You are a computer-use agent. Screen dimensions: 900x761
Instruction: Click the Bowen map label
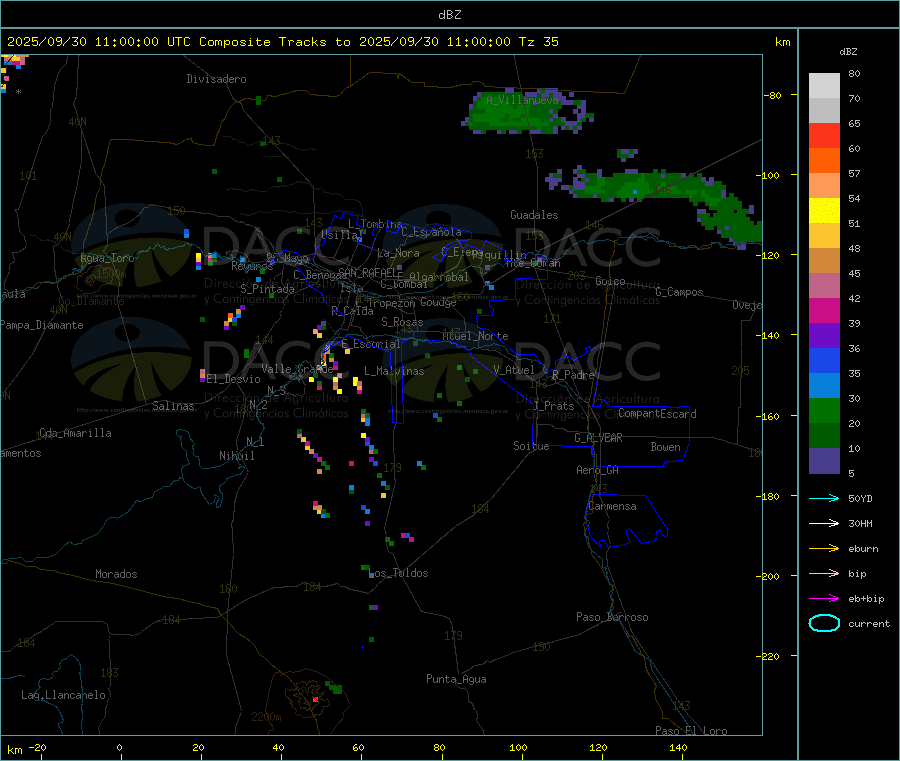coord(666,447)
